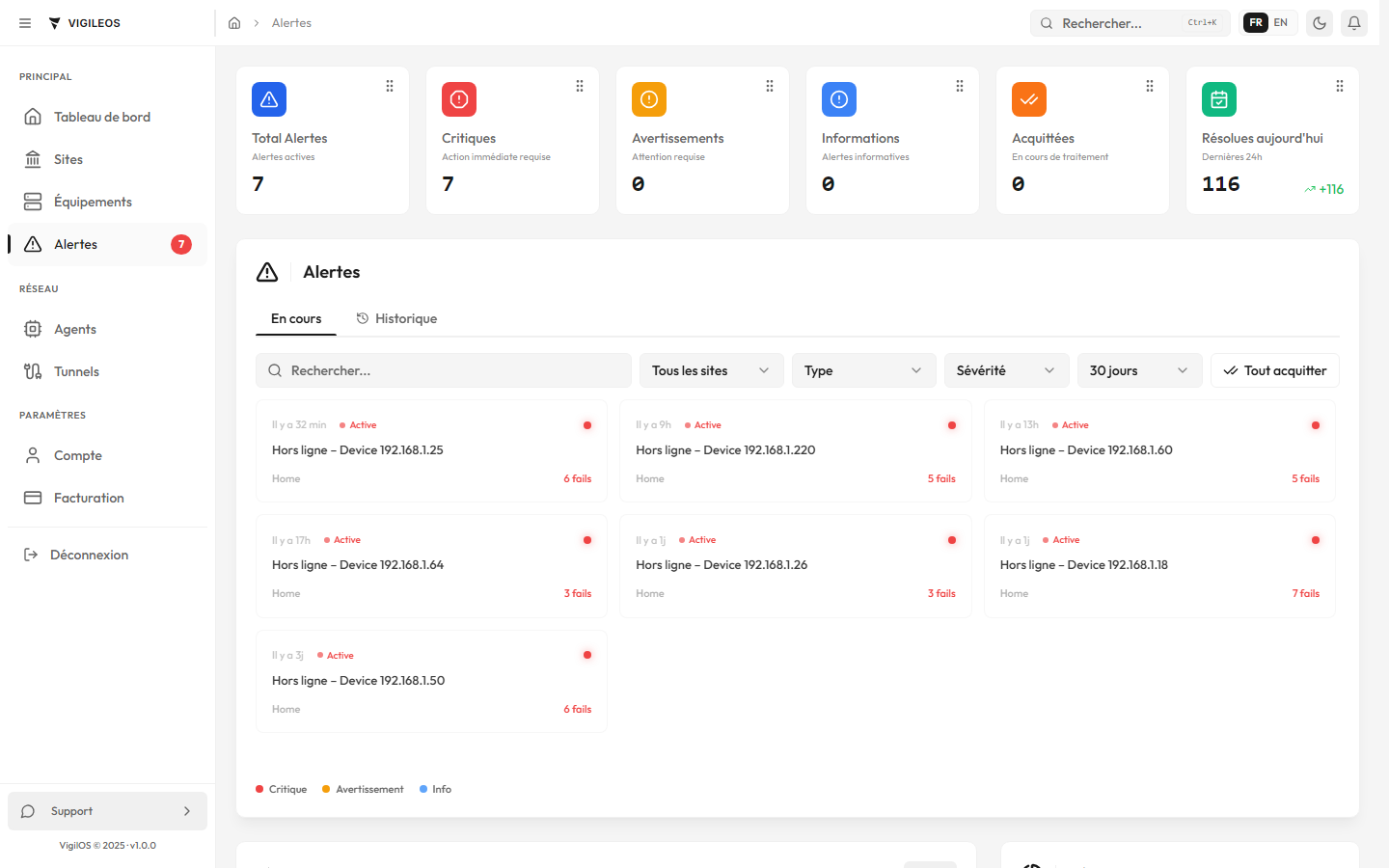Grab drag handle on Informations card

[x=960, y=86]
